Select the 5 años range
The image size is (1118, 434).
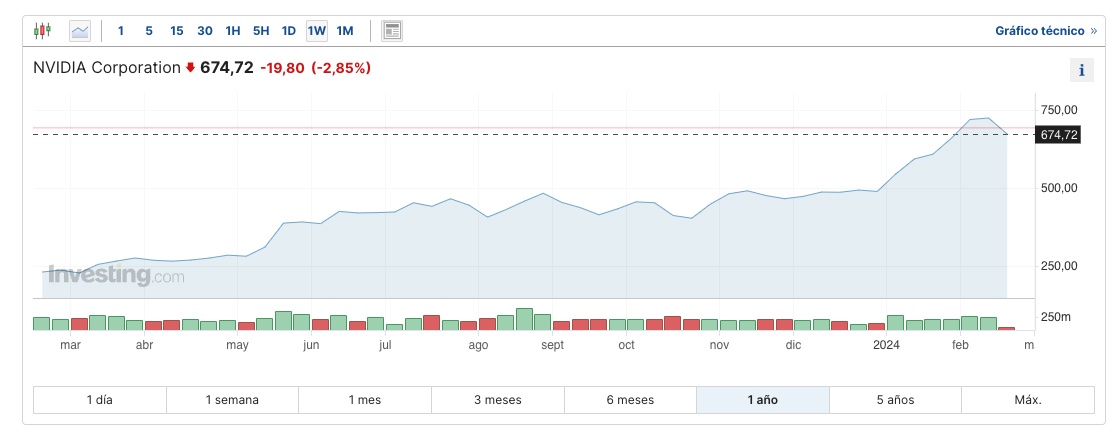[895, 400]
